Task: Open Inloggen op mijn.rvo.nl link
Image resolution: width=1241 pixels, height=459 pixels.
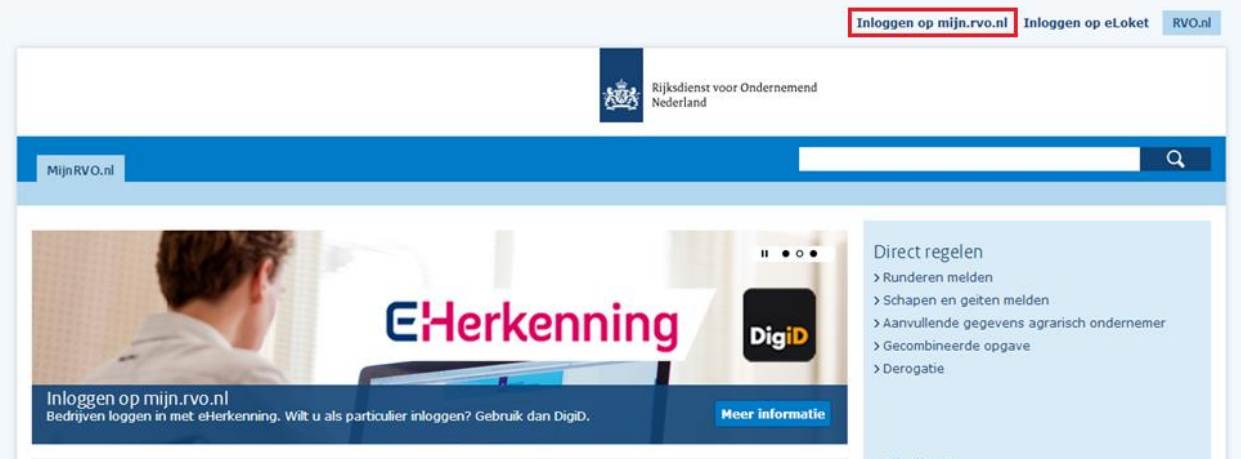Action: (932, 23)
